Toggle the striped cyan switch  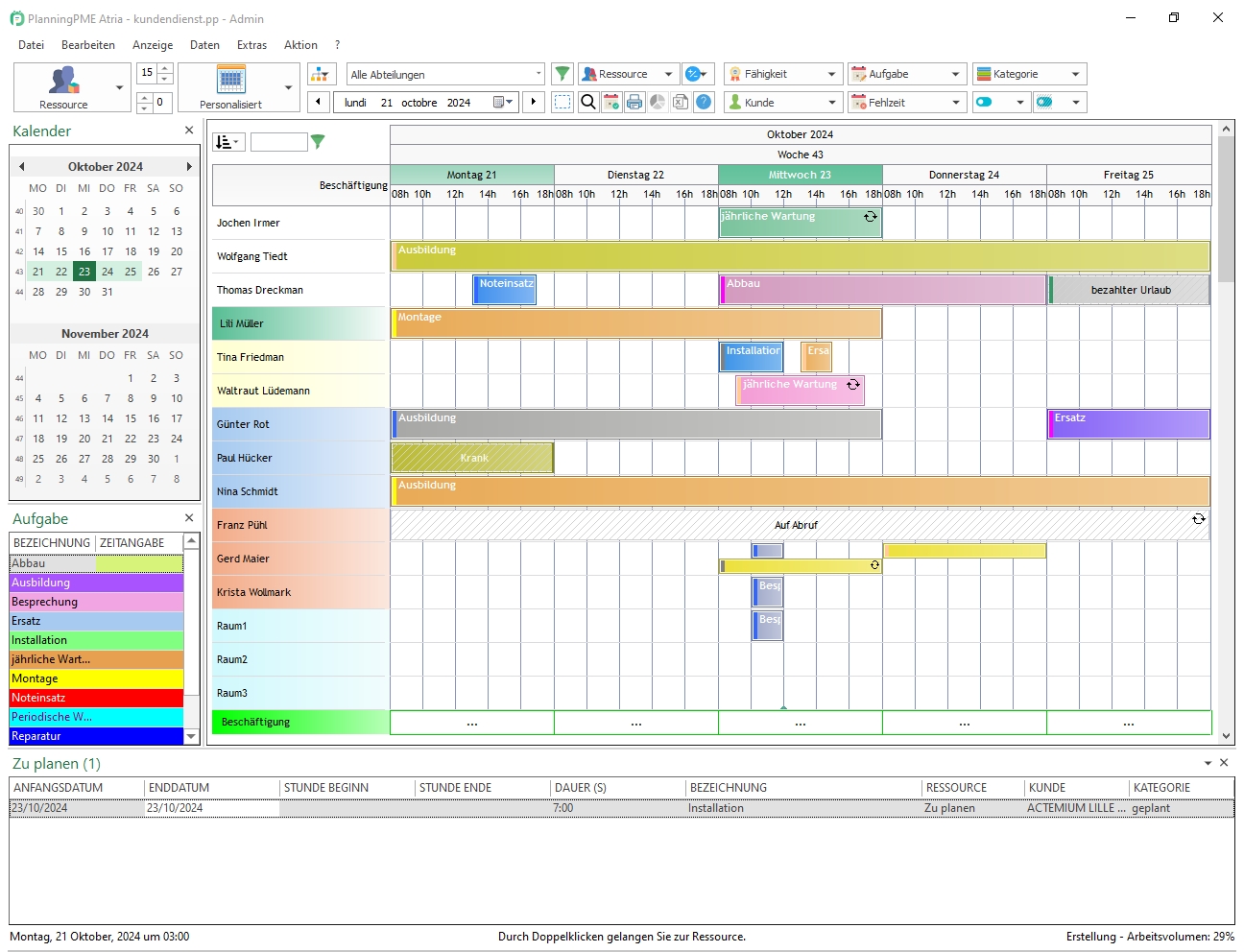(x=1045, y=102)
